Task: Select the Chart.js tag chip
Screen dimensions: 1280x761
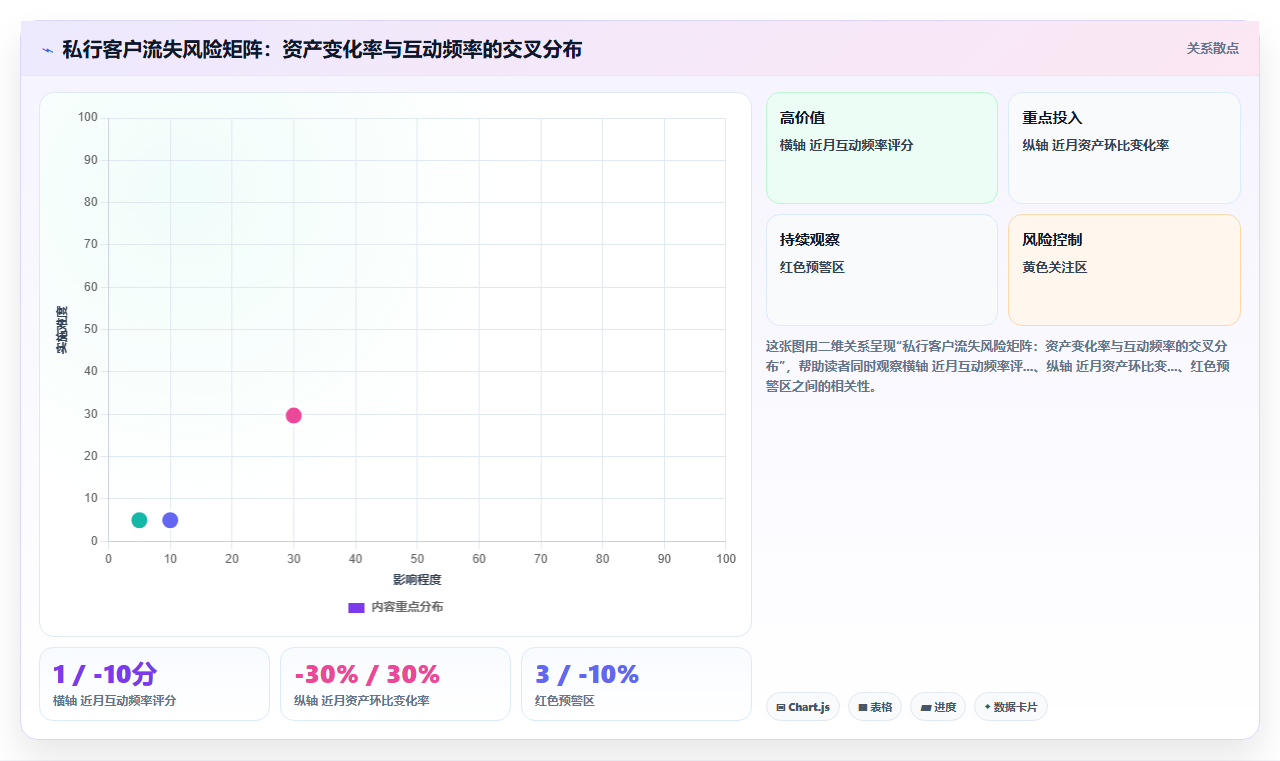Action: [x=803, y=707]
